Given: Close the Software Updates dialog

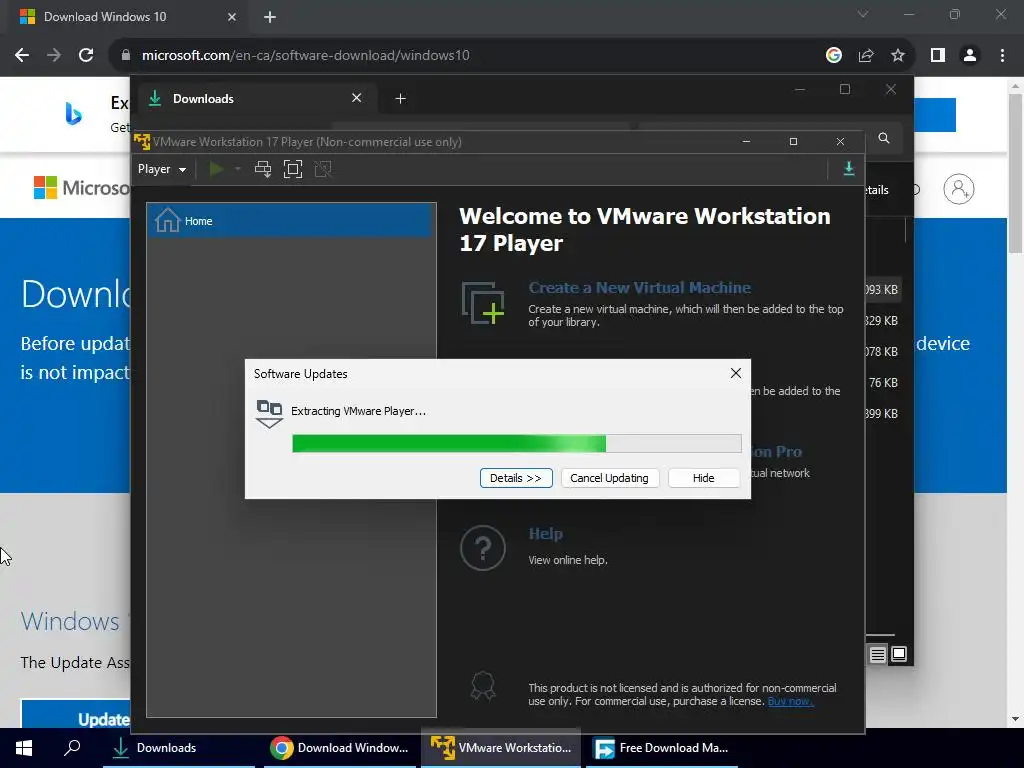Looking at the screenshot, I should [x=735, y=373].
